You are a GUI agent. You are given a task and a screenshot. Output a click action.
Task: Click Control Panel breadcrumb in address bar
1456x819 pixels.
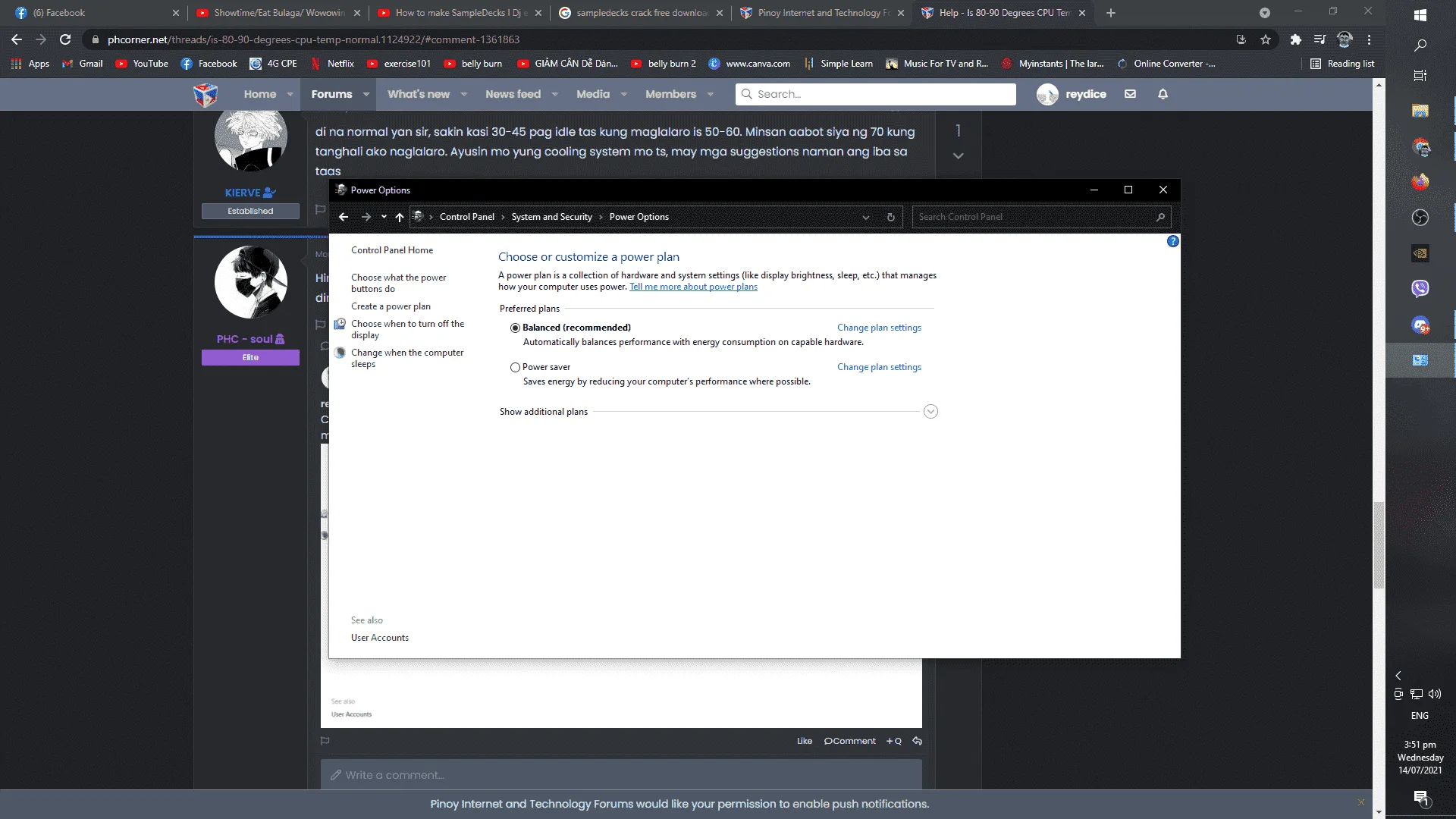(467, 217)
